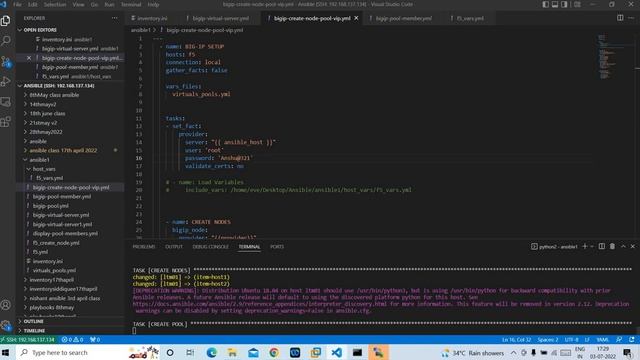Open the Accounts menu icon
The image size is (640, 360).
(x=6, y=305)
